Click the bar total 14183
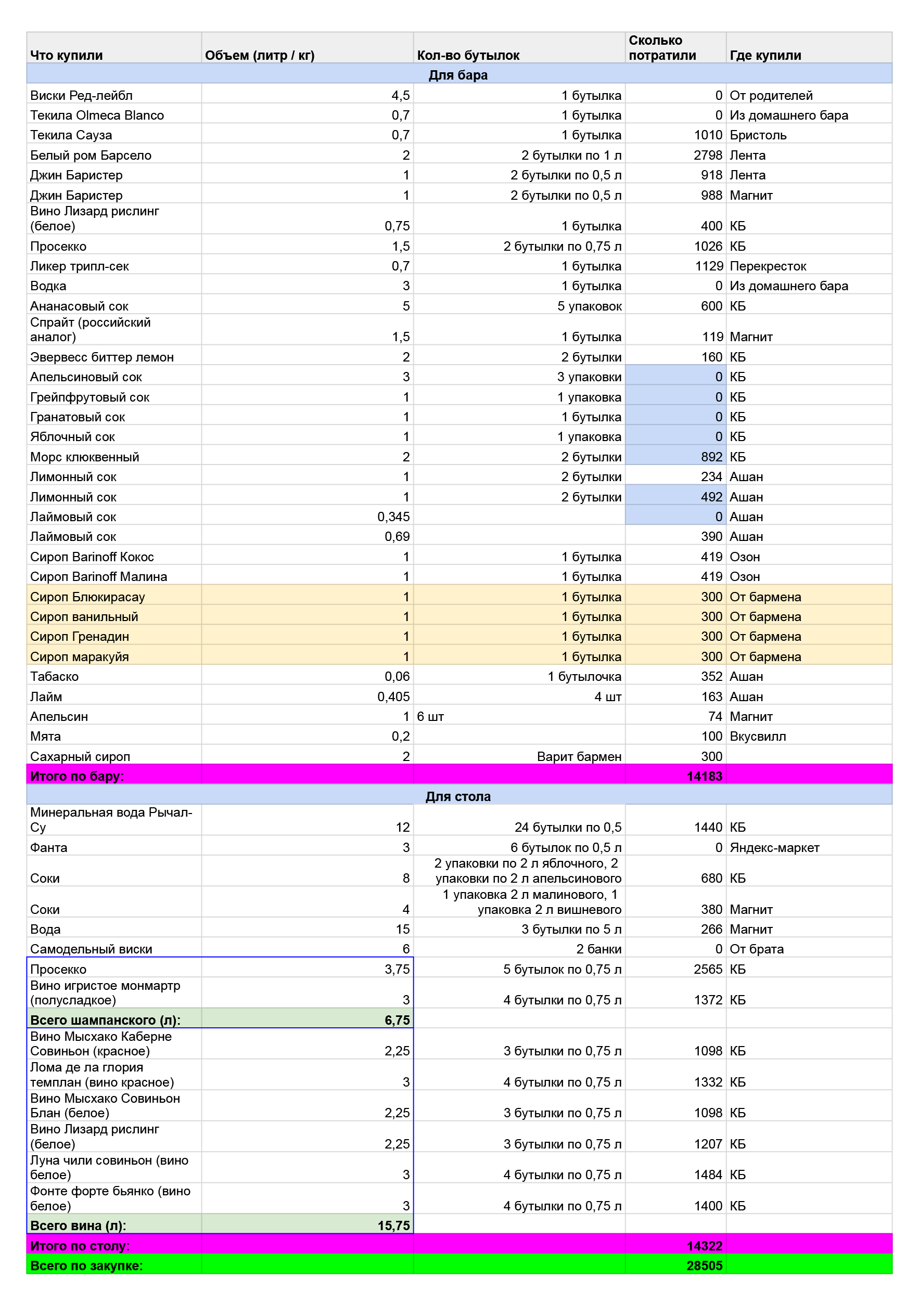Screen dimensions: 919x1316 pyautogui.click(x=675, y=775)
